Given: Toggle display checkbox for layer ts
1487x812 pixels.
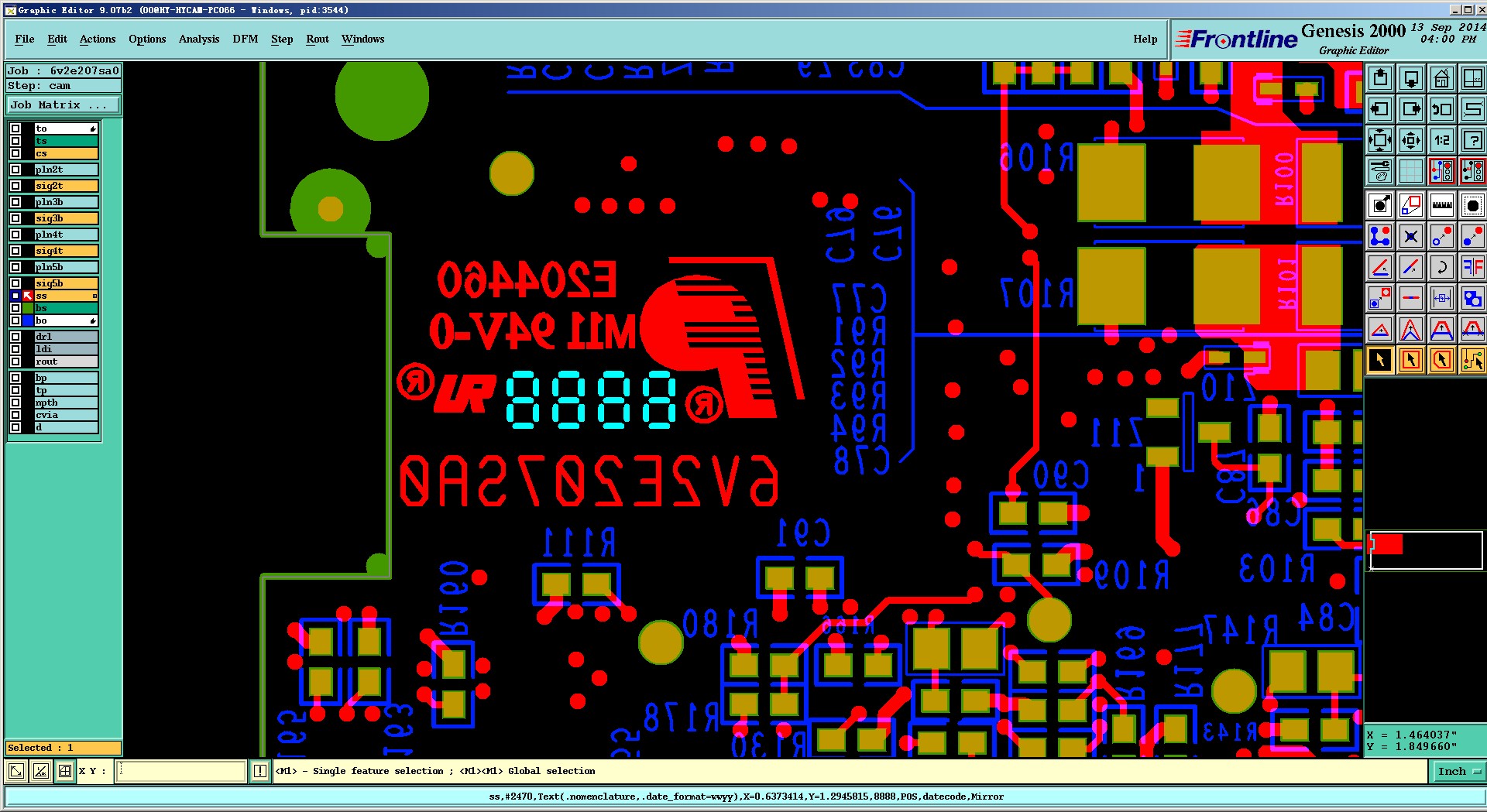Looking at the screenshot, I should pos(15,141).
